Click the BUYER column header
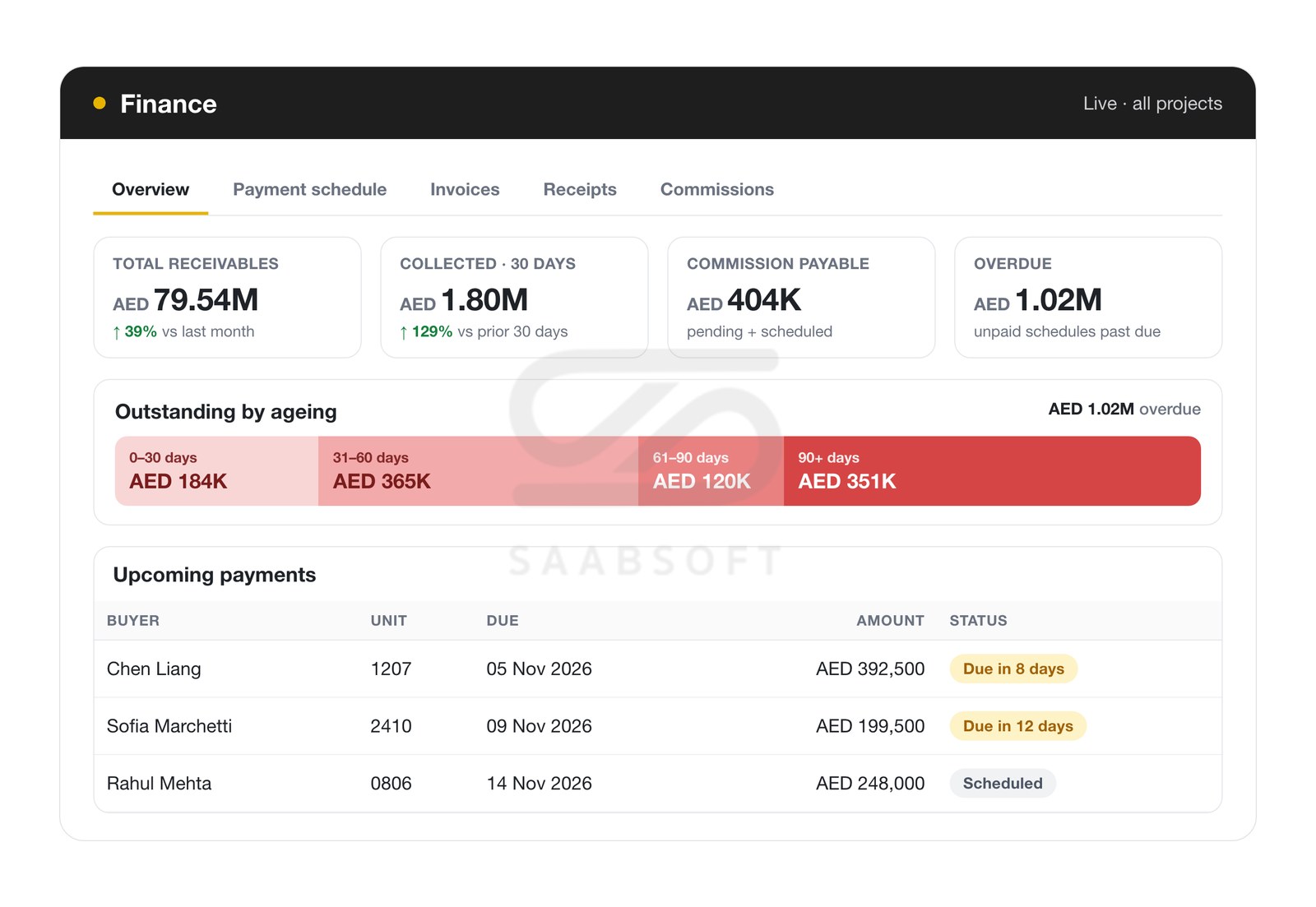1316x907 pixels. [133, 621]
